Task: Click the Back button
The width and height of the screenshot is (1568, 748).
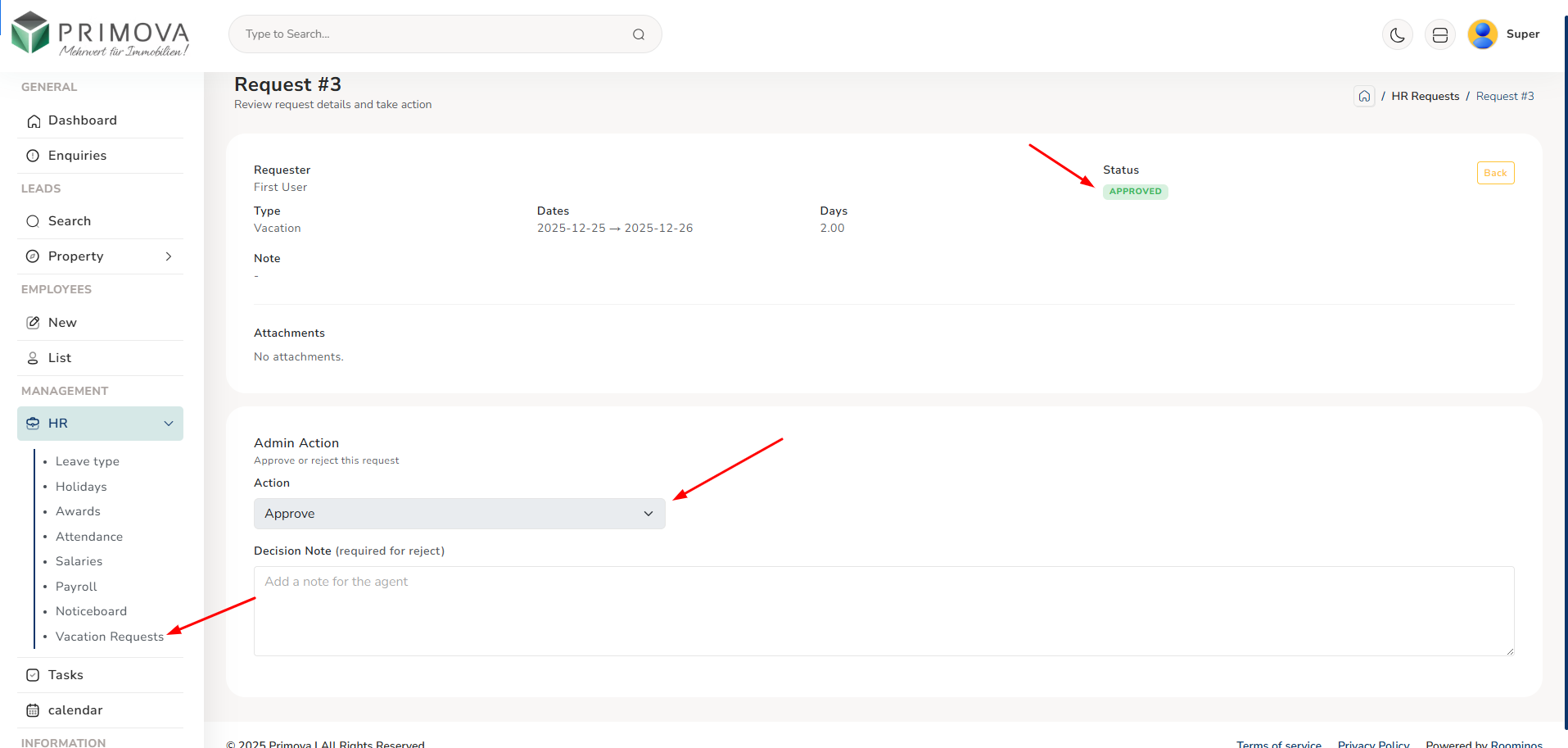Action: coord(1495,173)
